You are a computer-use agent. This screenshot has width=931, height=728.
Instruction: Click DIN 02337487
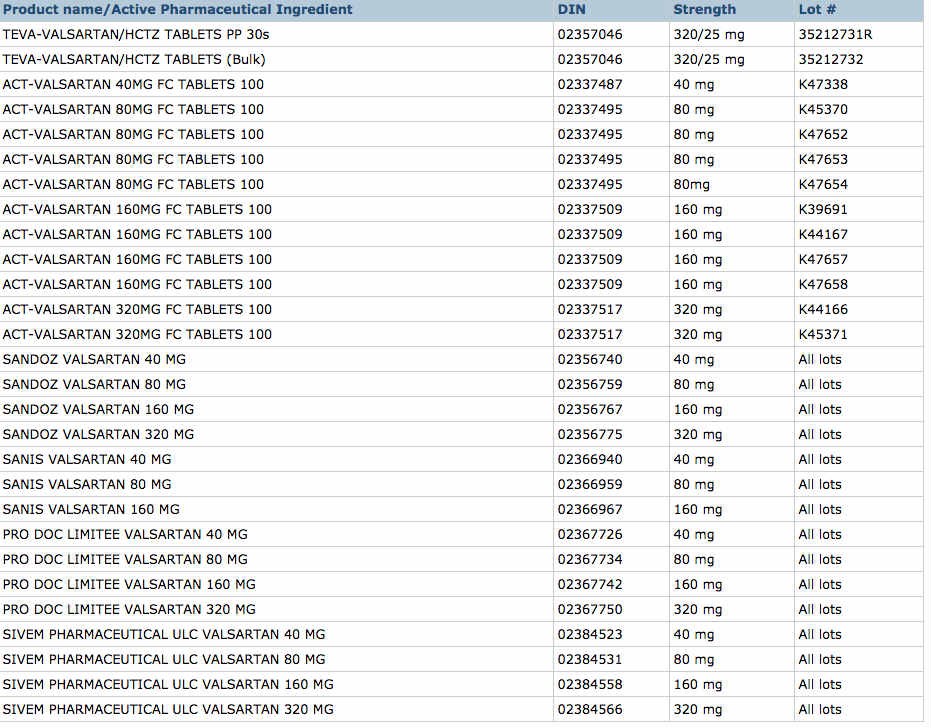tap(590, 84)
